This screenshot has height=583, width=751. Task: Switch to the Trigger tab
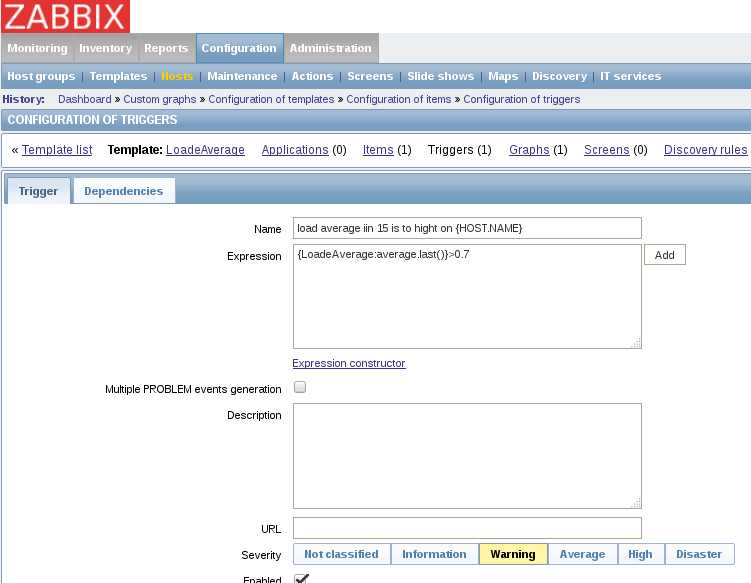38,191
